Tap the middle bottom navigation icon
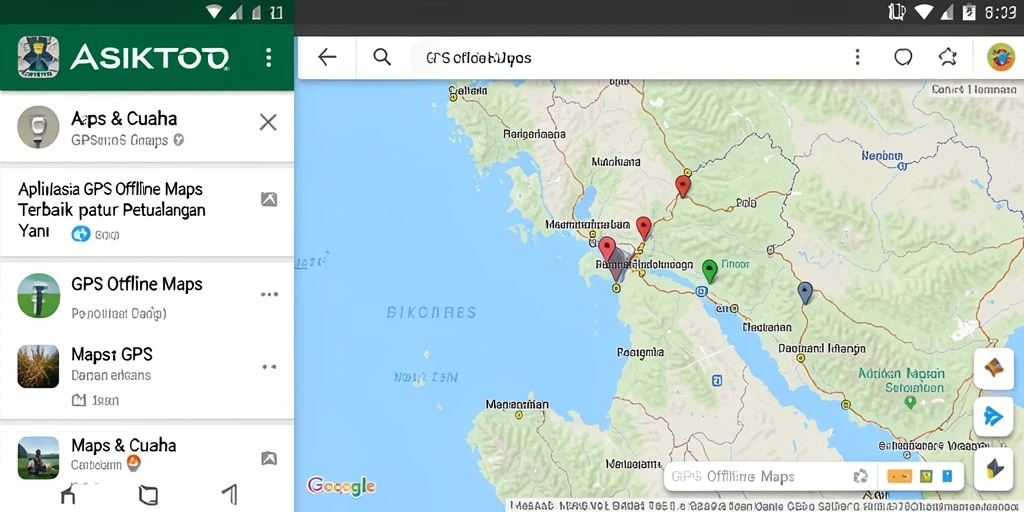Viewport: 1024px width, 512px height. coord(148,495)
